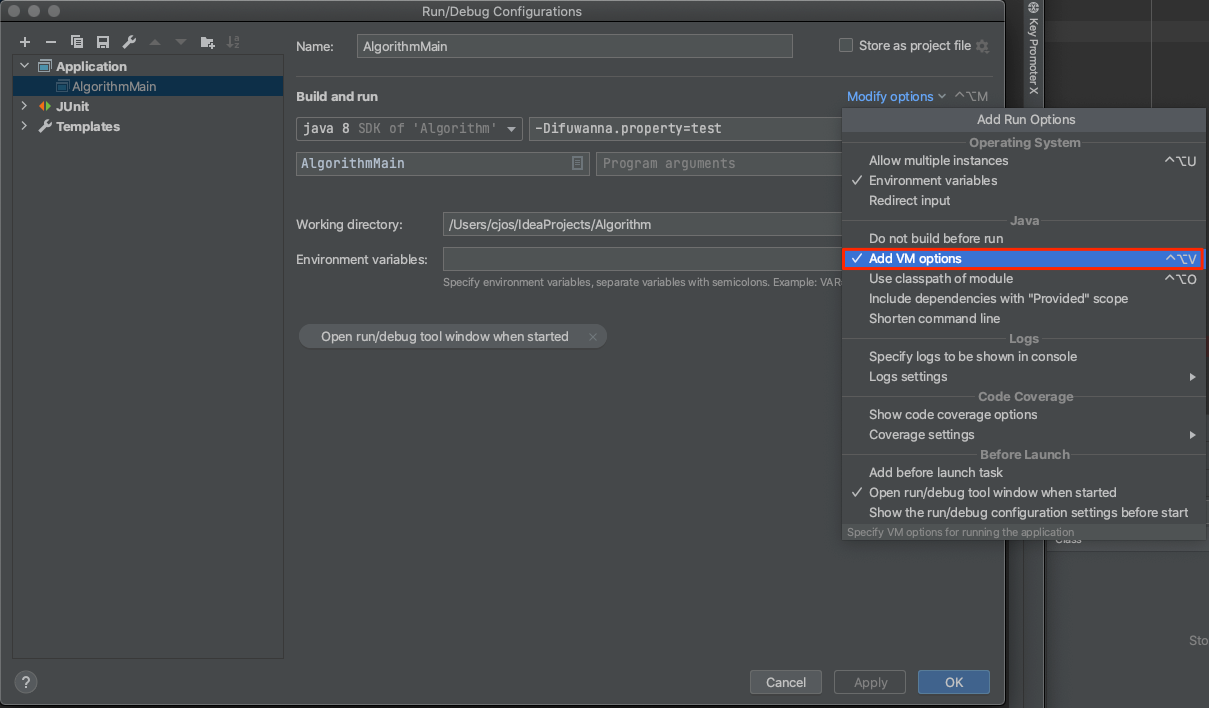Create a new configuration folder
This screenshot has width=1209, height=708.
(208, 42)
